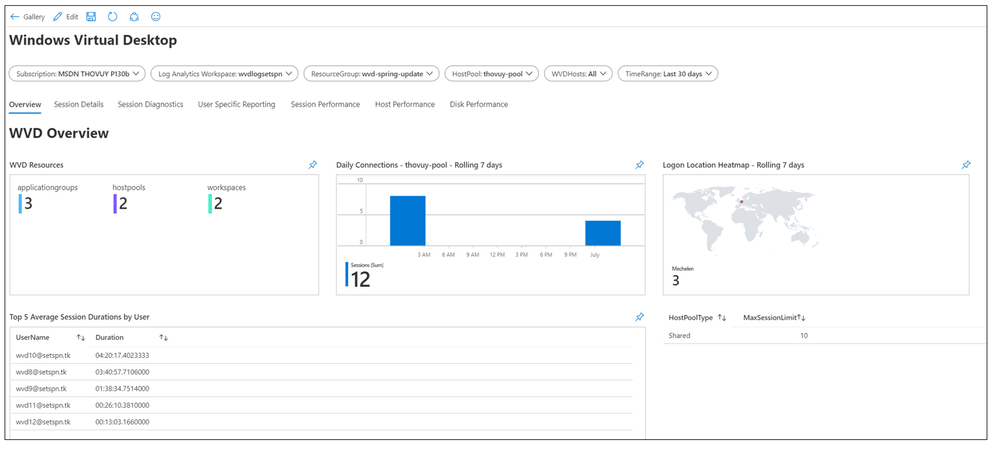999x449 pixels.
Task: Select the wvd12@setspn.tk row
Action: point(322,422)
